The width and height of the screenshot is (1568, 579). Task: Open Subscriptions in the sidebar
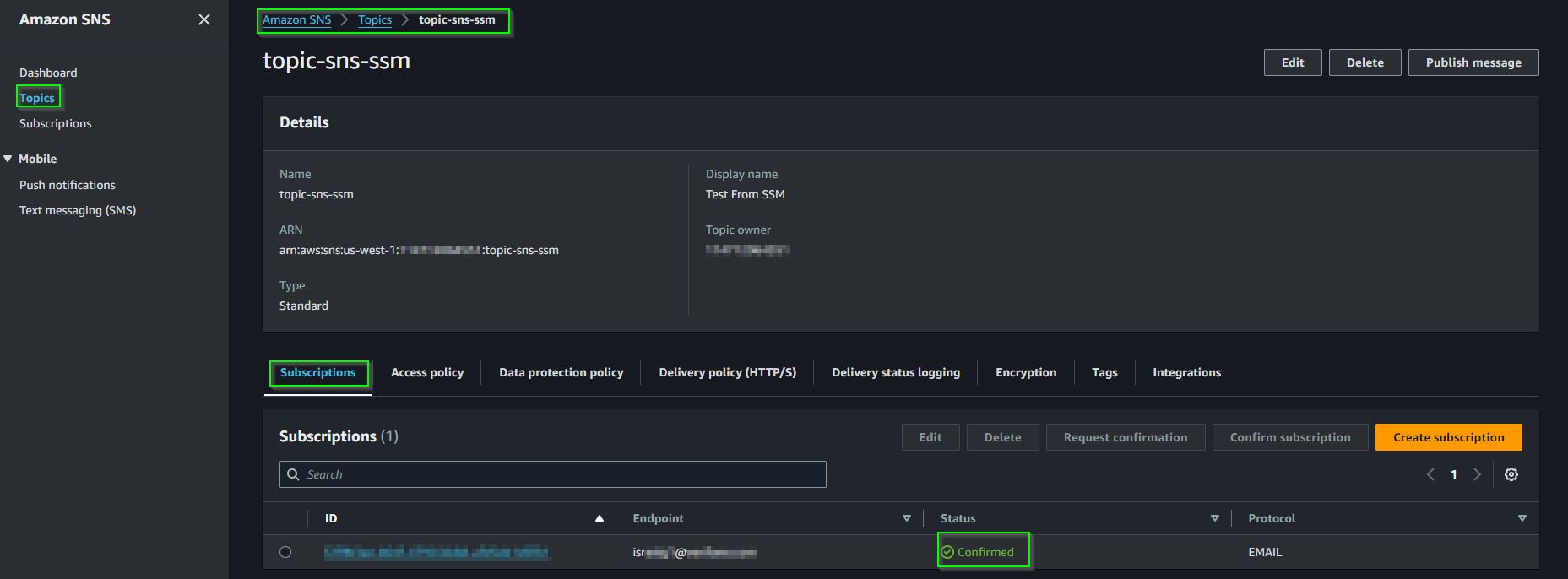click(56, 123)
